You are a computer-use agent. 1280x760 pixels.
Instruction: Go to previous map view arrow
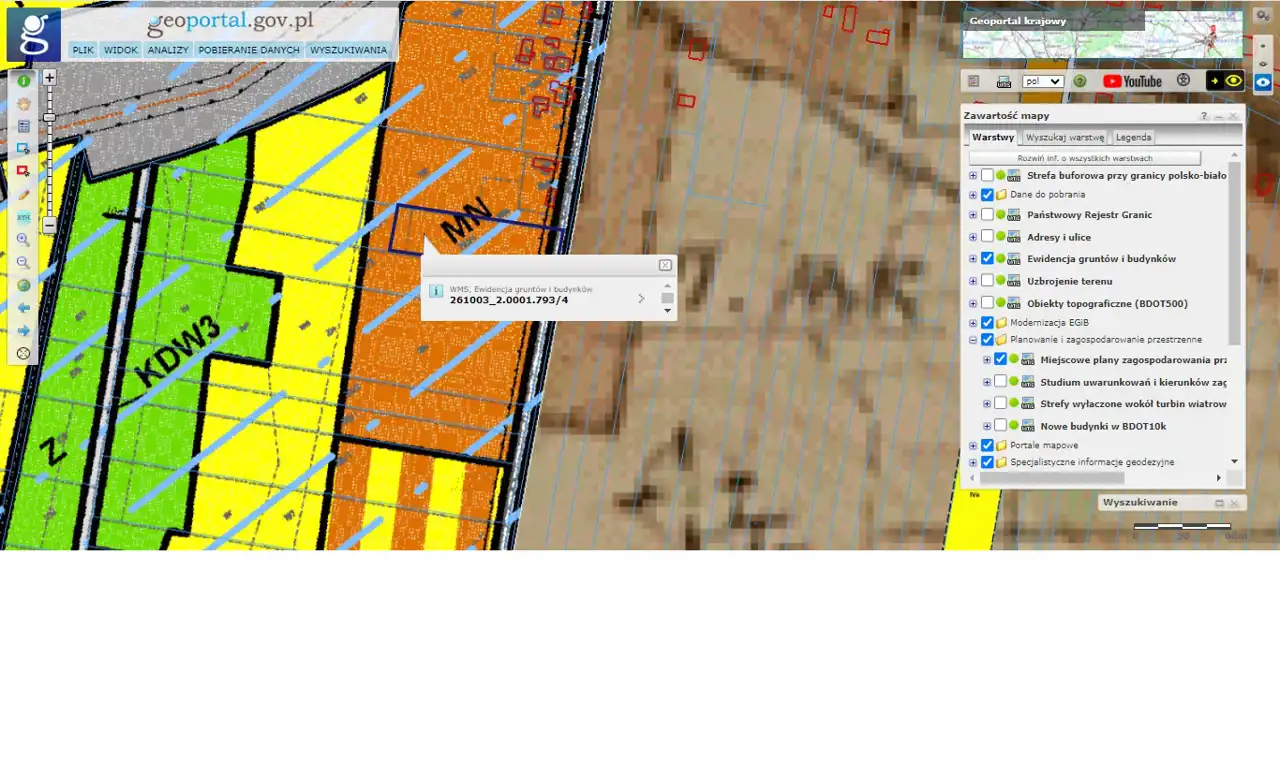click(23, 308)
